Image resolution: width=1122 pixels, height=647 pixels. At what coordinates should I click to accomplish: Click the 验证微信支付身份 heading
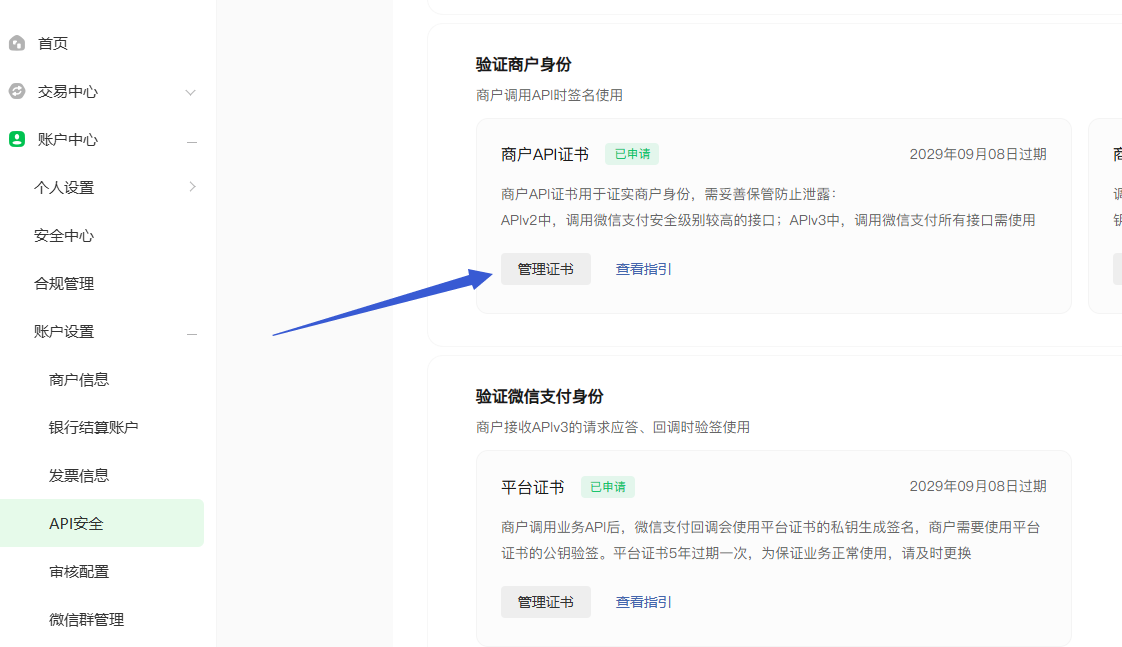coord(540,397)
